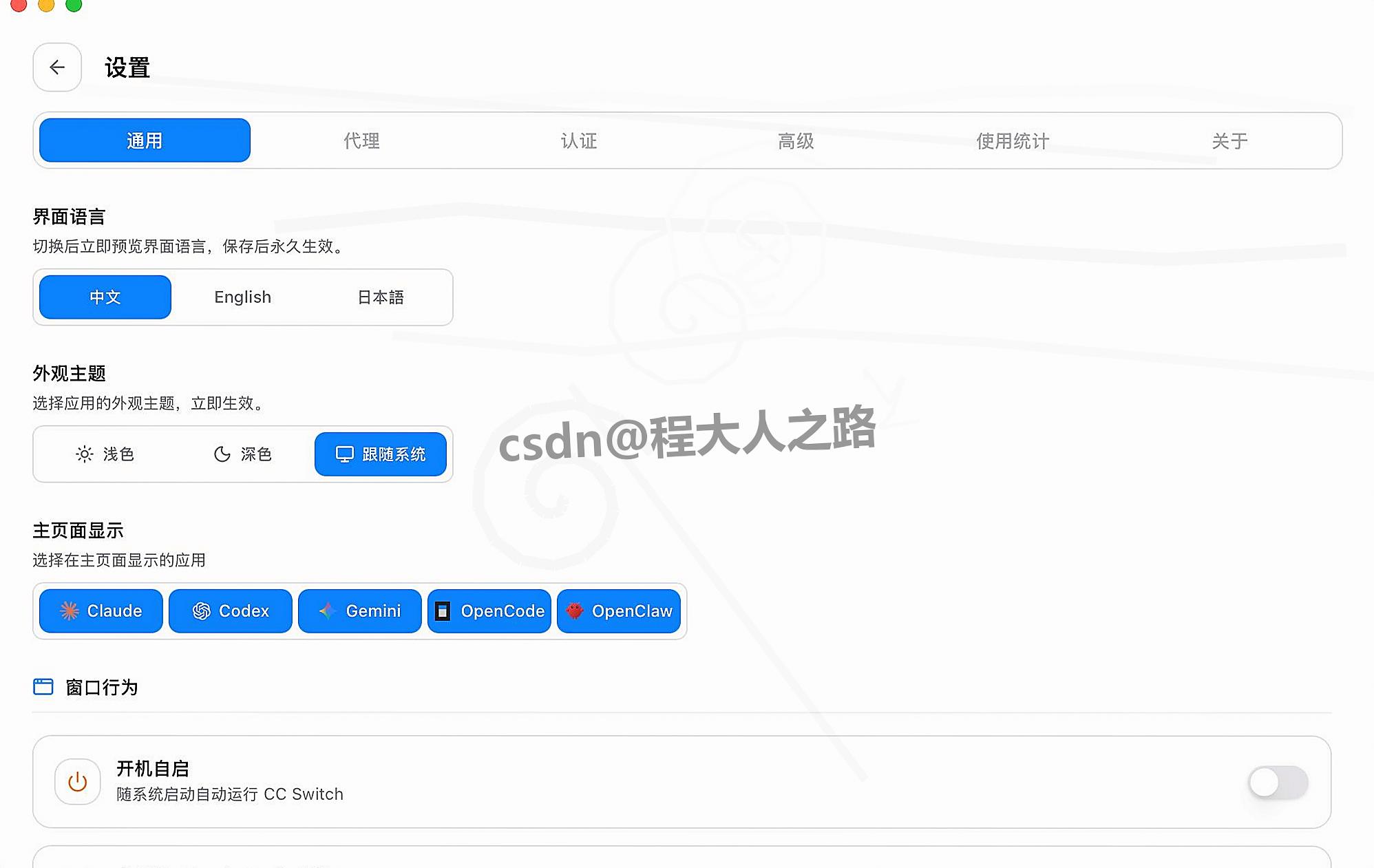Enable the 开机自启 switch

[x=1278, y=783]
